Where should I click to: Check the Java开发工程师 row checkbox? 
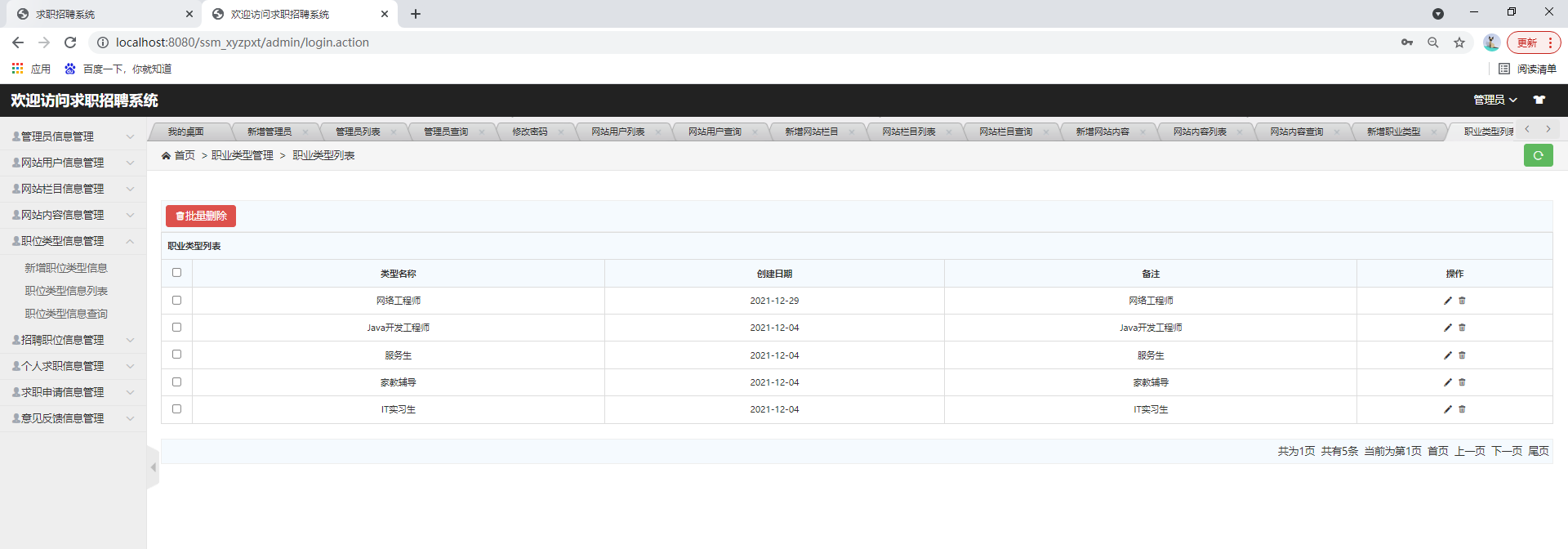(176, 328)
